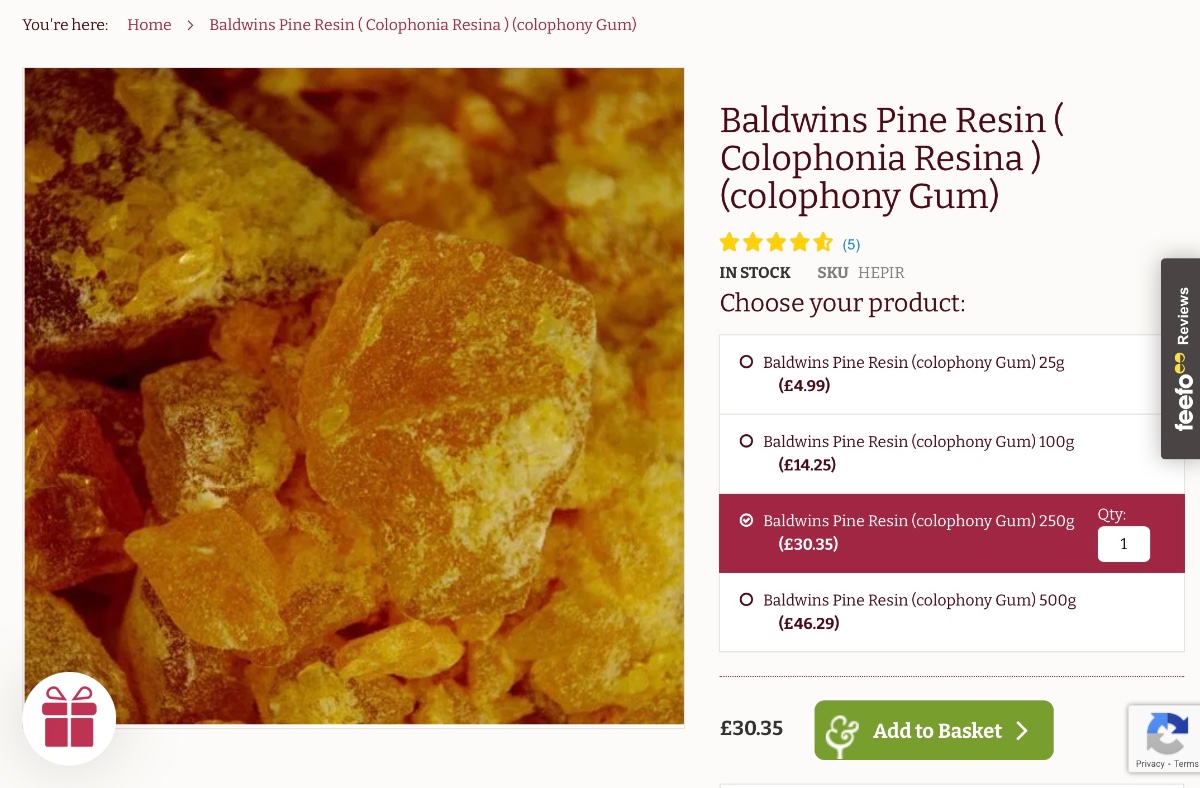Open the Feefo Reviews side tab
The image size is (1200, 788).
[x=1181, y=358]
